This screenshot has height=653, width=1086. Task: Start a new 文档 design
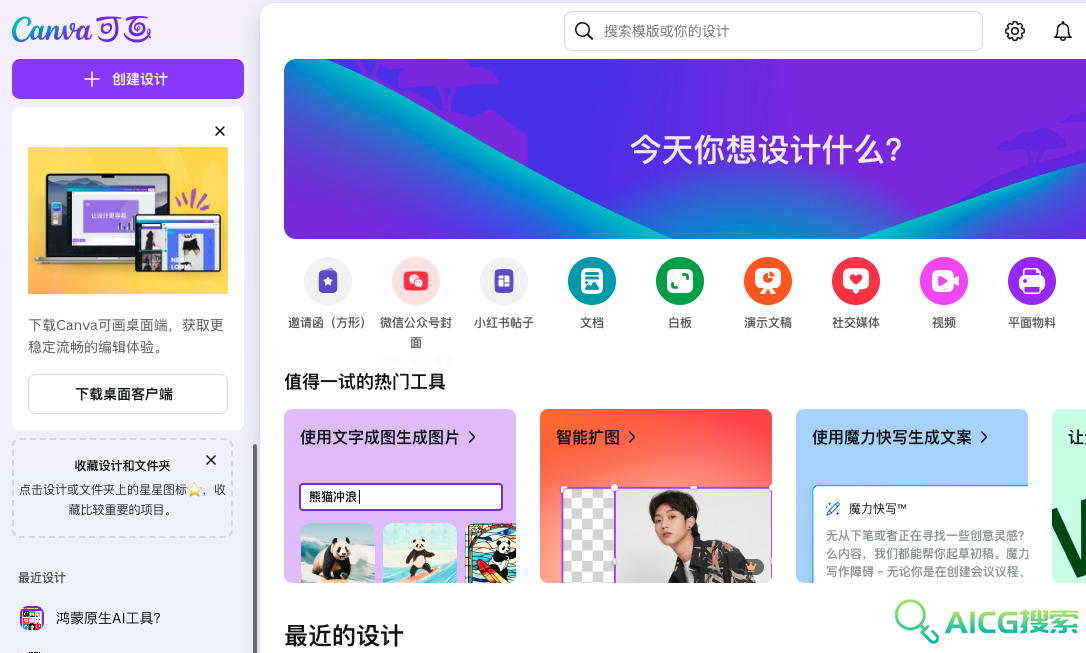tap(591, 281)
